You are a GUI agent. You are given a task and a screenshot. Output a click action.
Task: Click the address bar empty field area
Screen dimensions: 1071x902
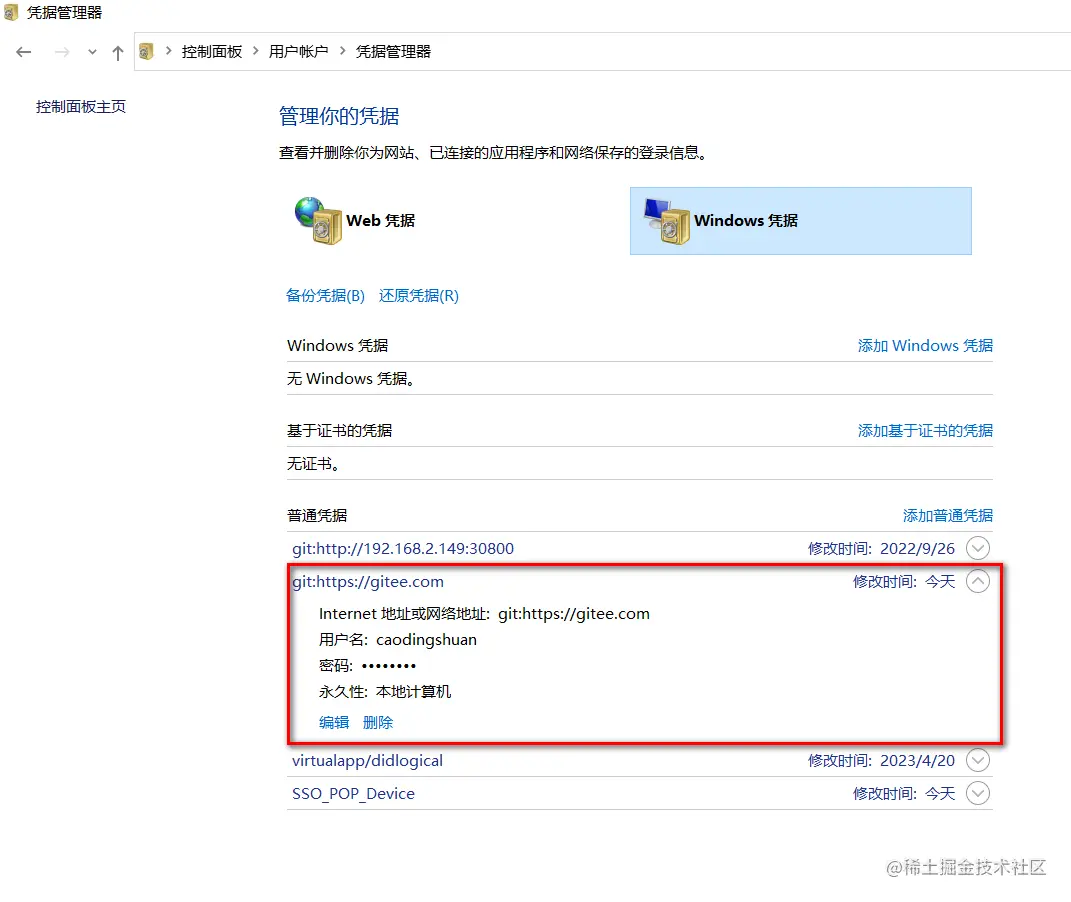tap(751, 51)
